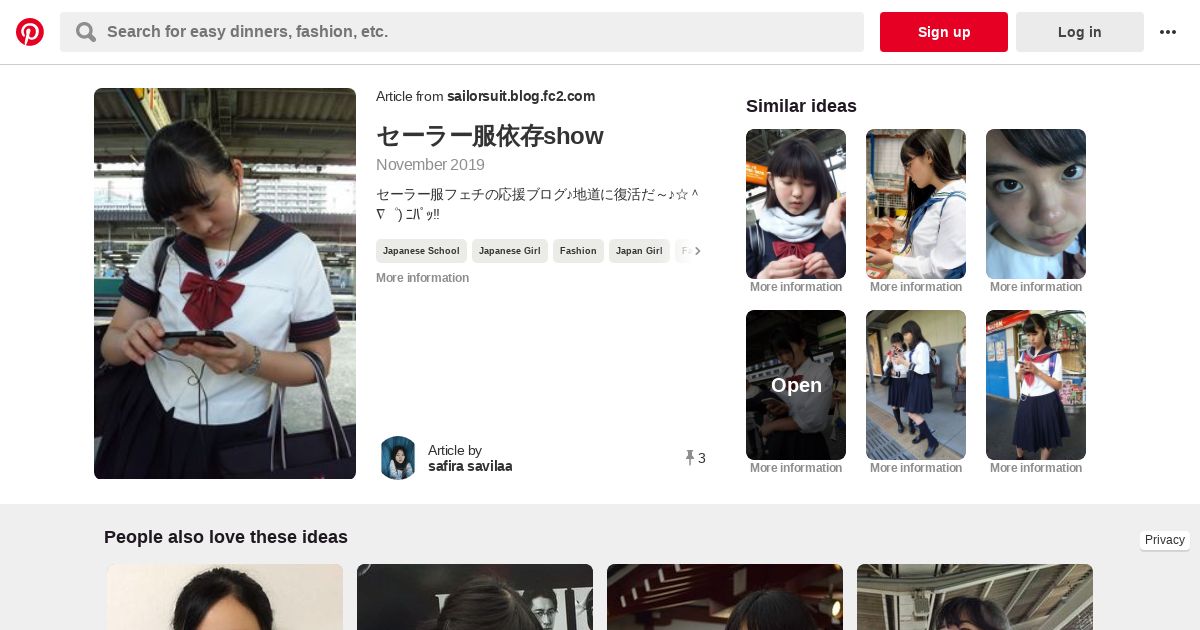The height and width of the screenshot is (630, 1200).
Task: Click the search magnifier icon
Action: [86, 32]
